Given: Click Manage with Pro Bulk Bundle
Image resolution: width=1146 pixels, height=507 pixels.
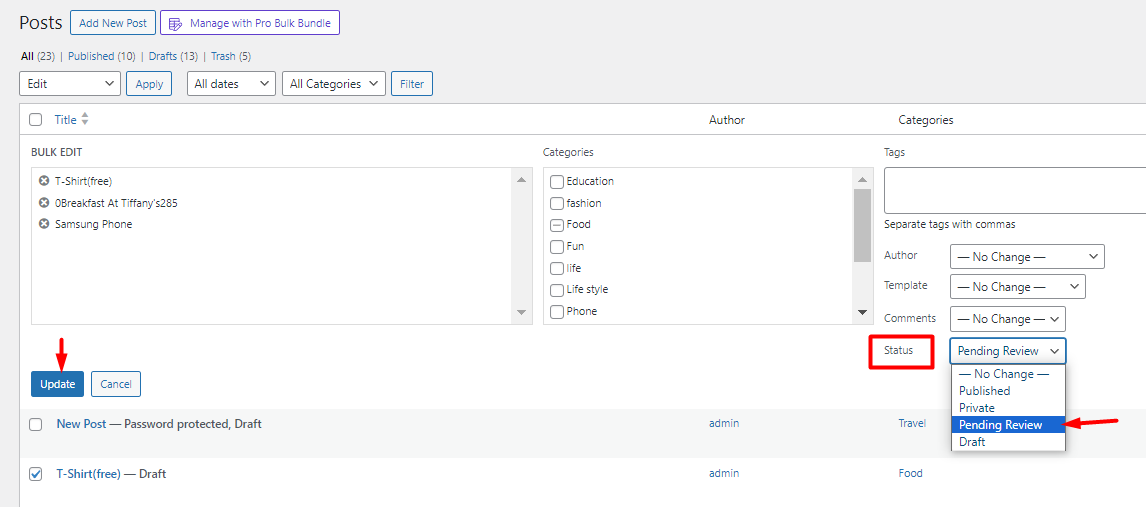Looking at the screenshot, I should tap(250, 22).
